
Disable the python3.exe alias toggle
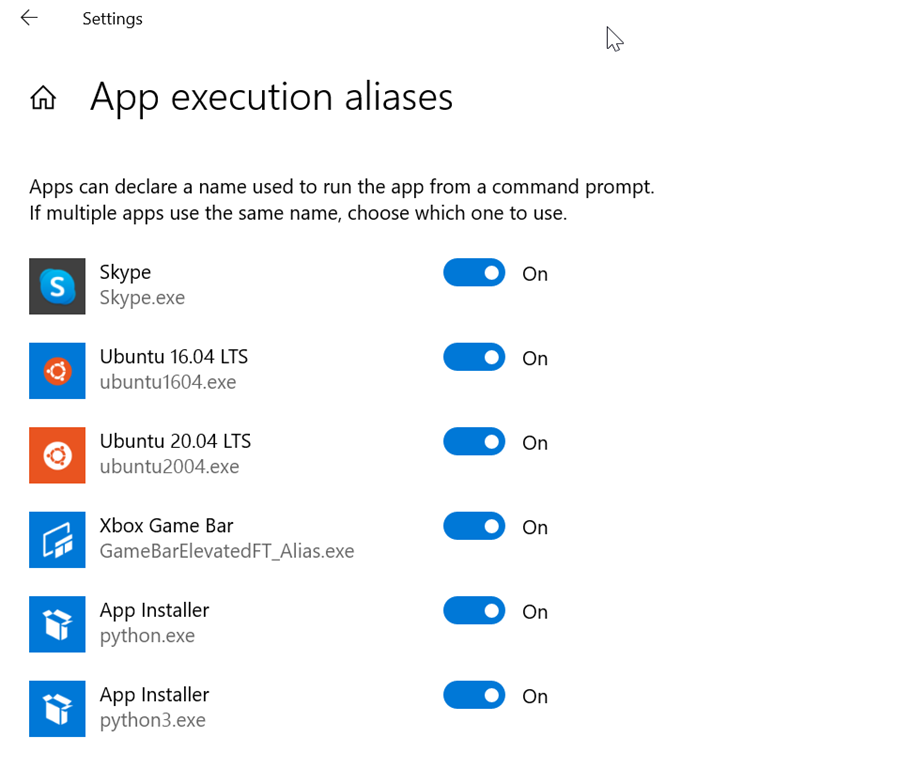click(x=474, y=696)
